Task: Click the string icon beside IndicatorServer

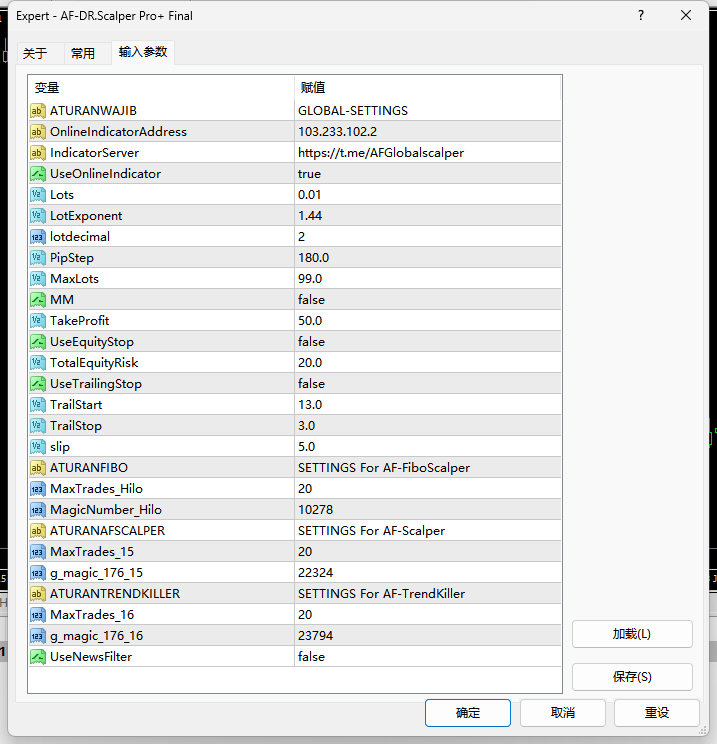Action: pyautogui.click(x=38, y=153)
